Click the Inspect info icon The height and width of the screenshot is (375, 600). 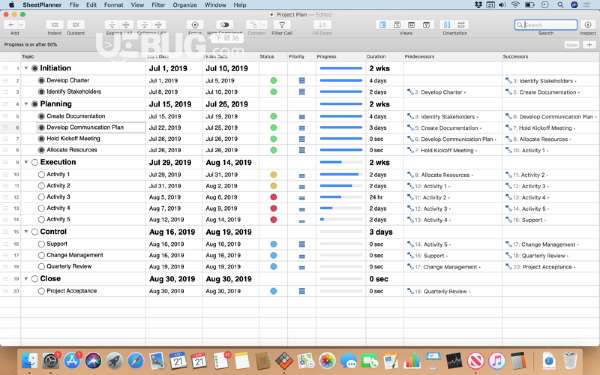tap(588, 25)
